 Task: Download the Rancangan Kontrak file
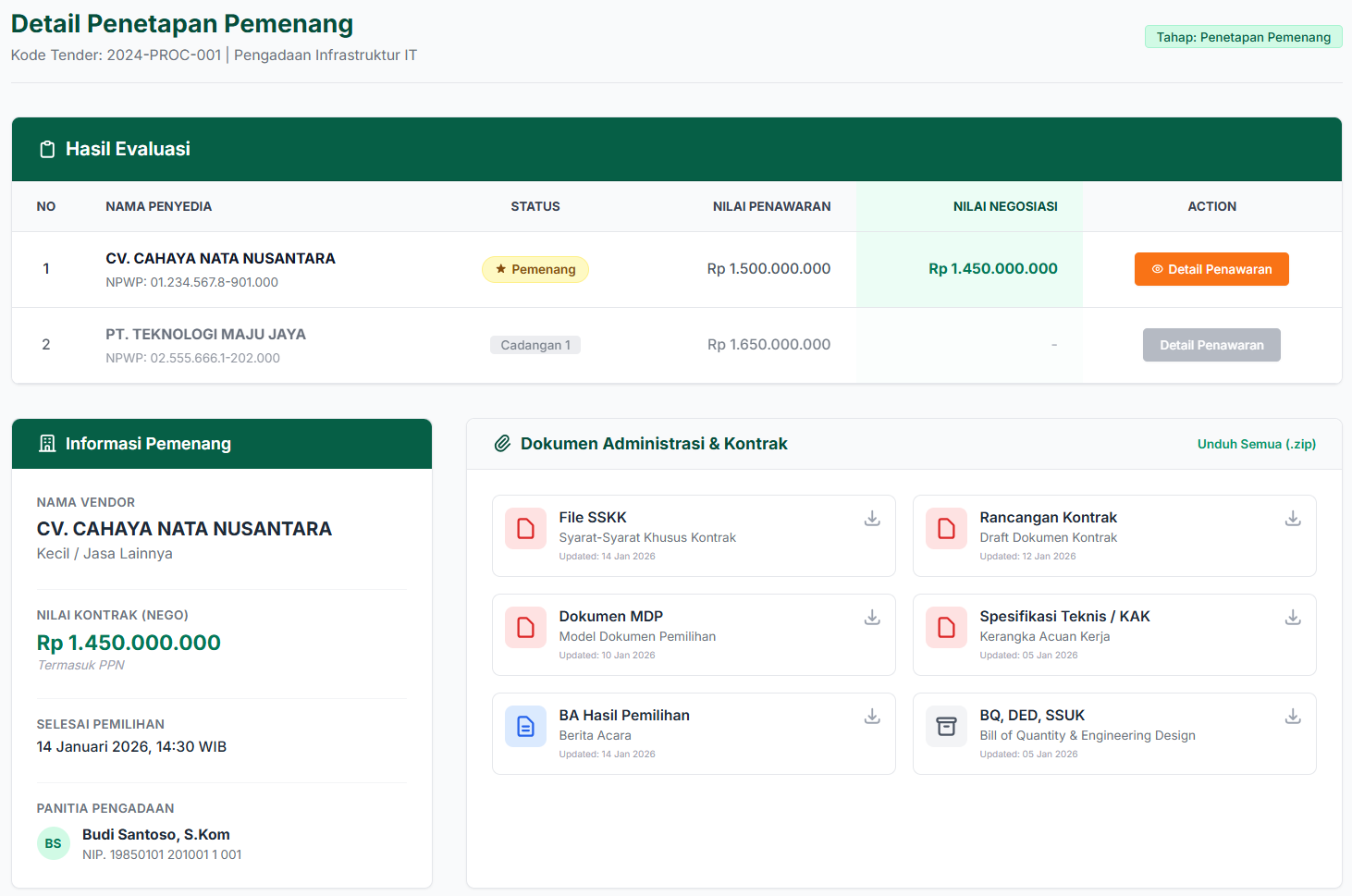pyautogui.click(x=1292, y=519)
